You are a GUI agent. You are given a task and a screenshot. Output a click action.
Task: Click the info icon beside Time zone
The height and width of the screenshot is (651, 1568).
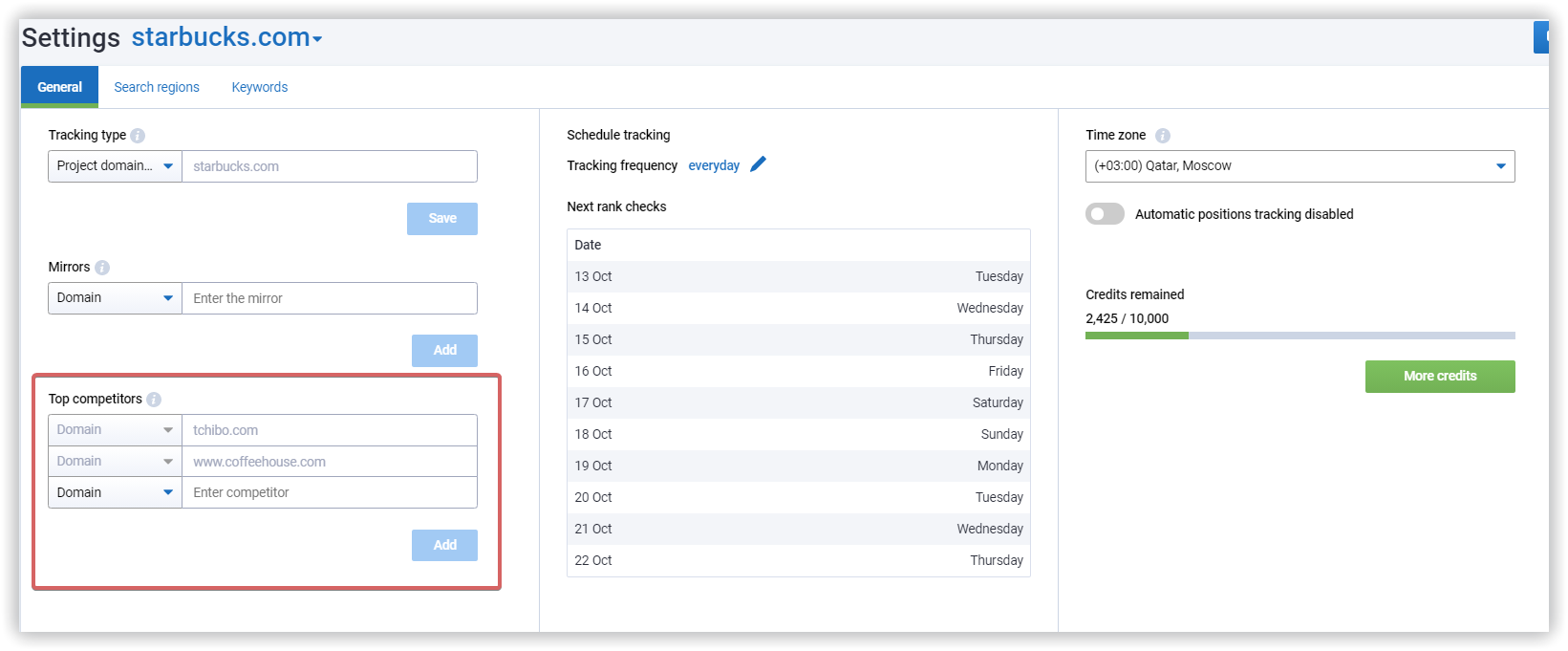1163,136
